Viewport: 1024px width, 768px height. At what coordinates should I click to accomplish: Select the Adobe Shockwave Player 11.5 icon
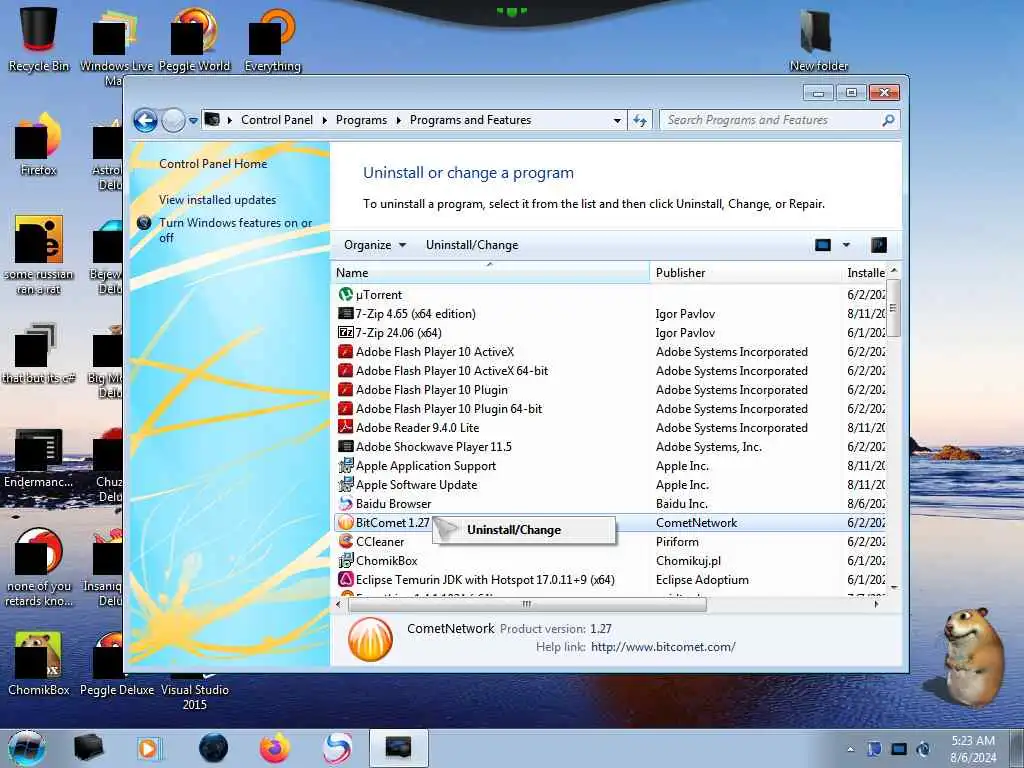(345, 447)
